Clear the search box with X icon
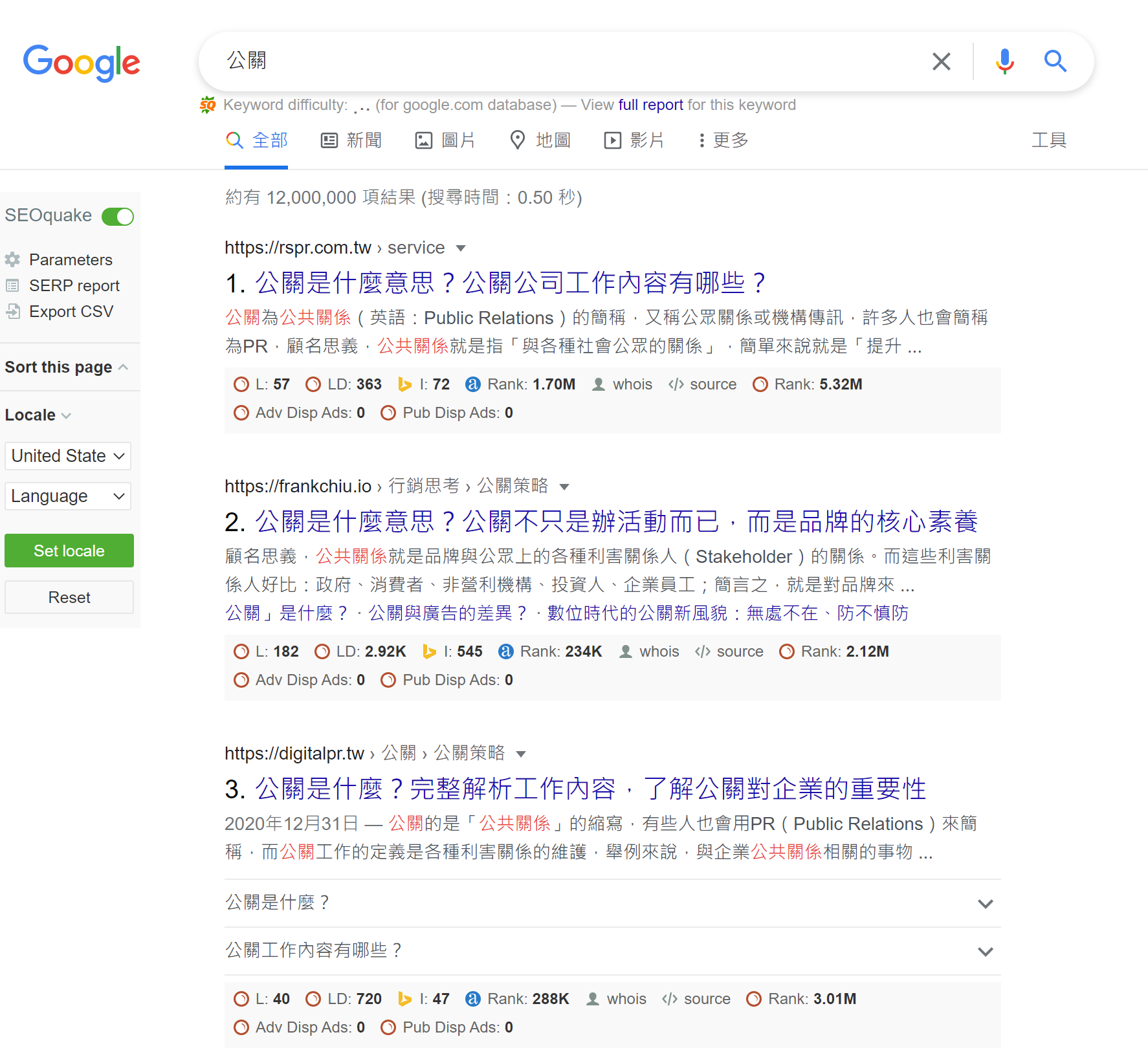The width and height of the screenshot is (1148, 1061). (941, 61)
